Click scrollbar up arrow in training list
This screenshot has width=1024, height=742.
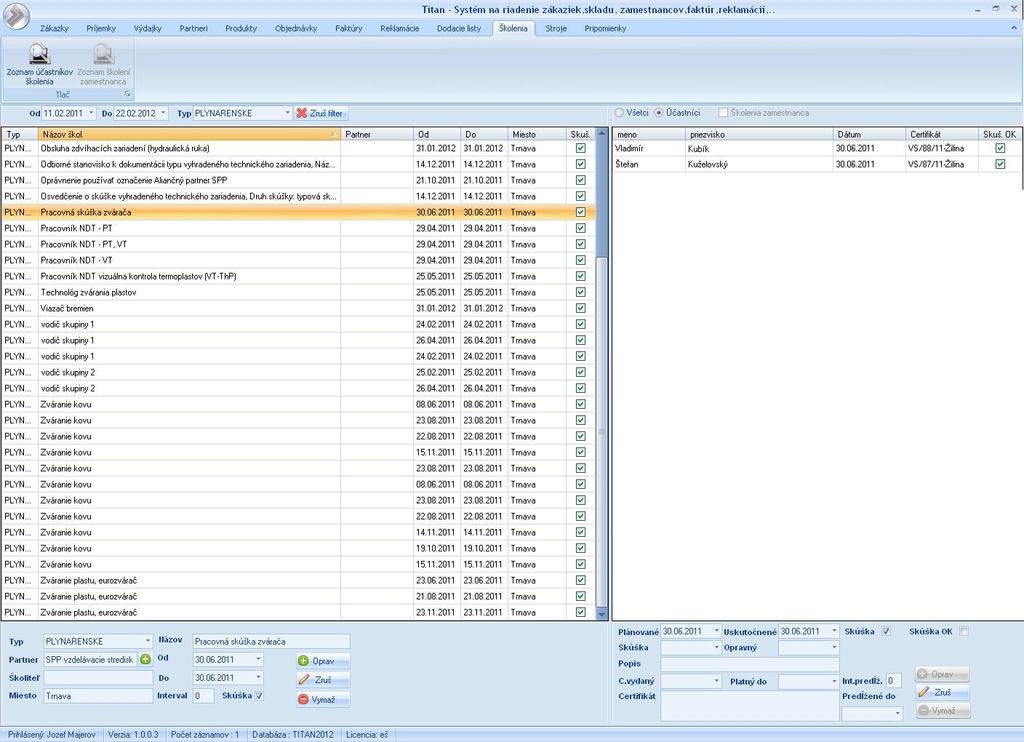tap(601, 134)
